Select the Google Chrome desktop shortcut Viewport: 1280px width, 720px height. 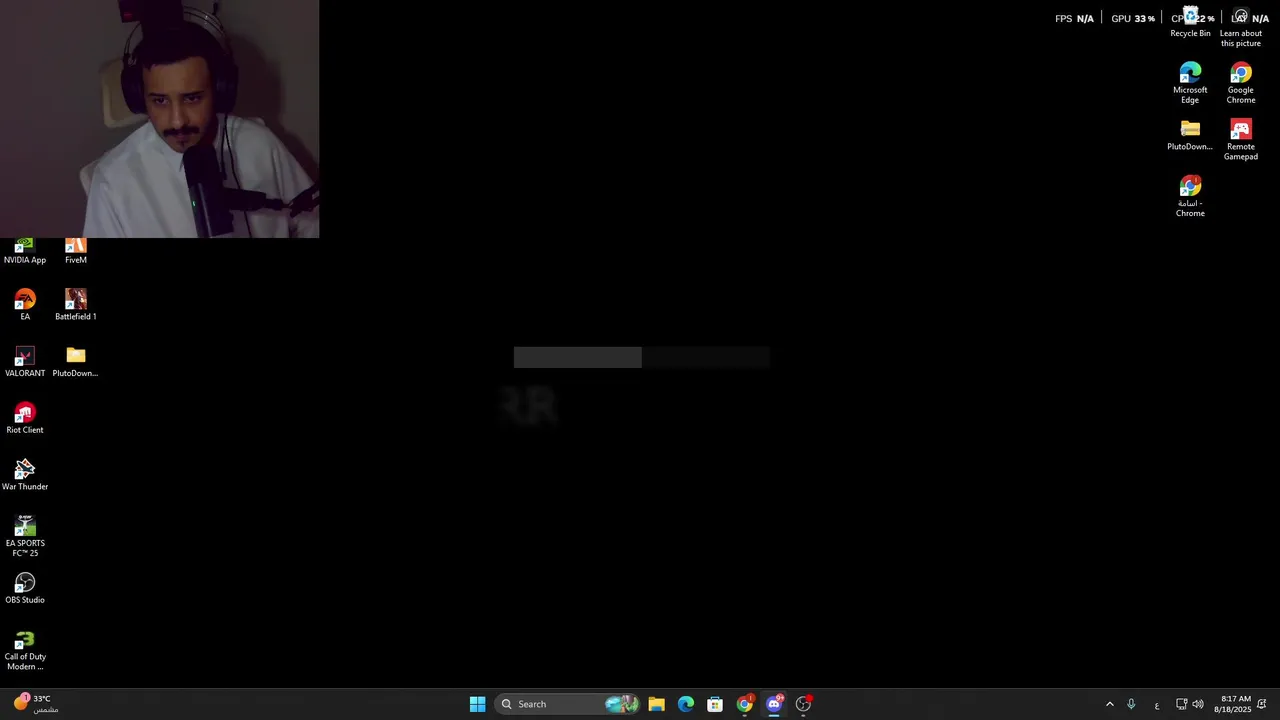[1241, 83]
